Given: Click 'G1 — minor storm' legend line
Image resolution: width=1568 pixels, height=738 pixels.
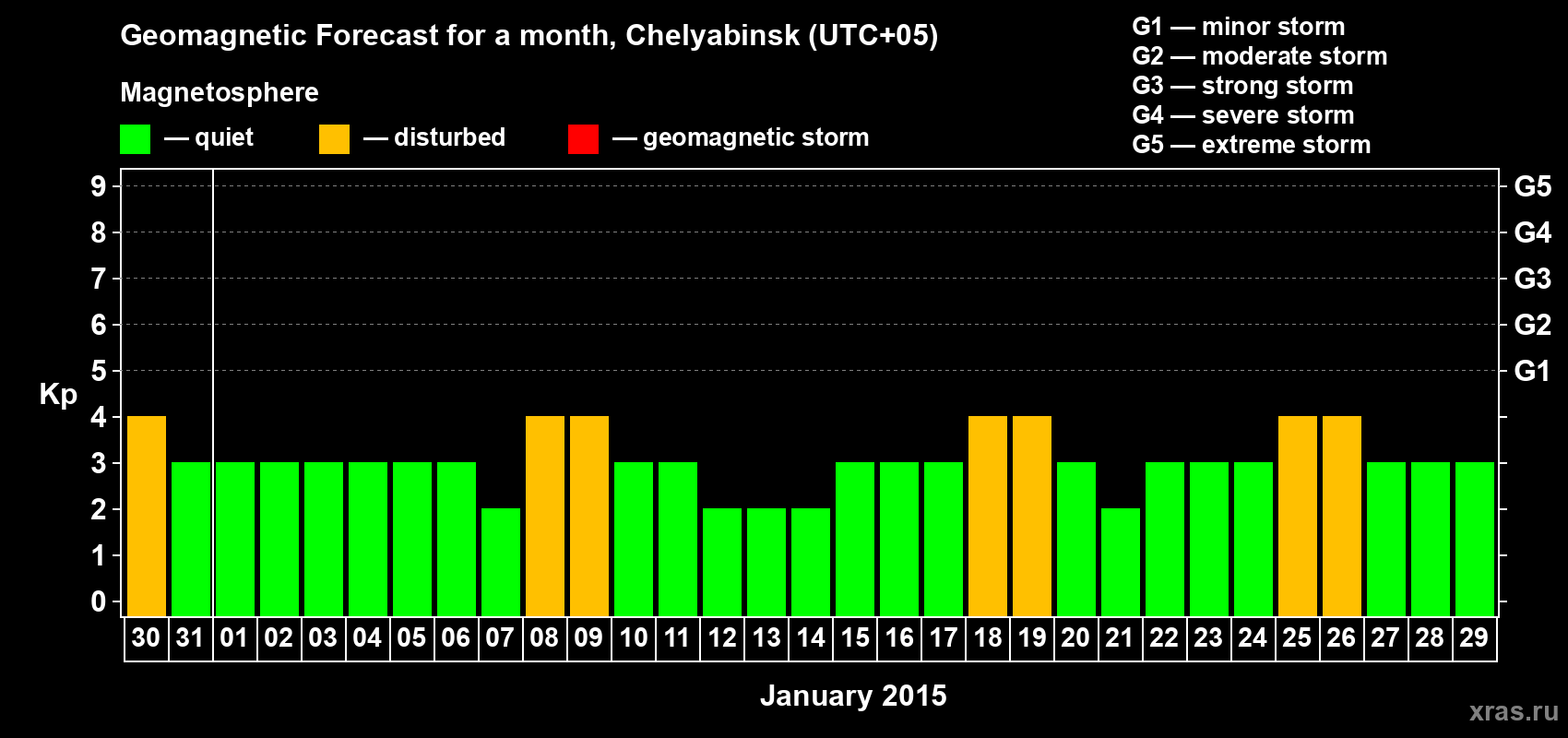Looking at the screenshot, I should 1239,27.
